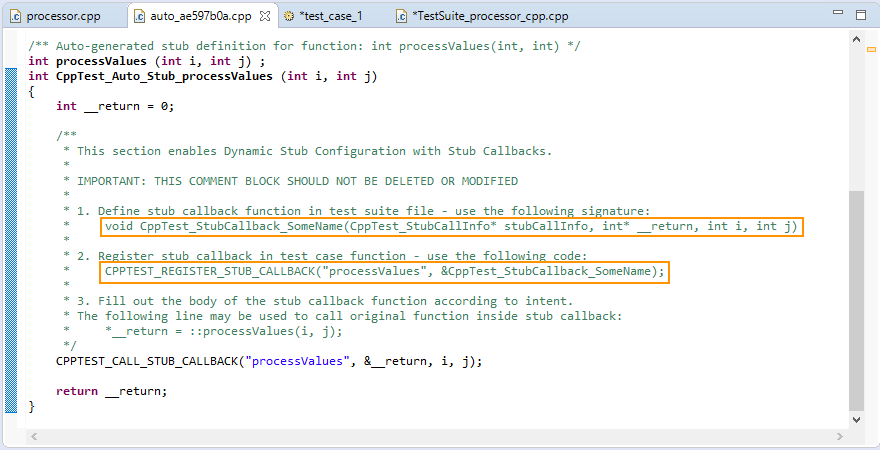
Task: Click the TestSuite_processor_cpp.cpp file icon
Action: [401, 16]
